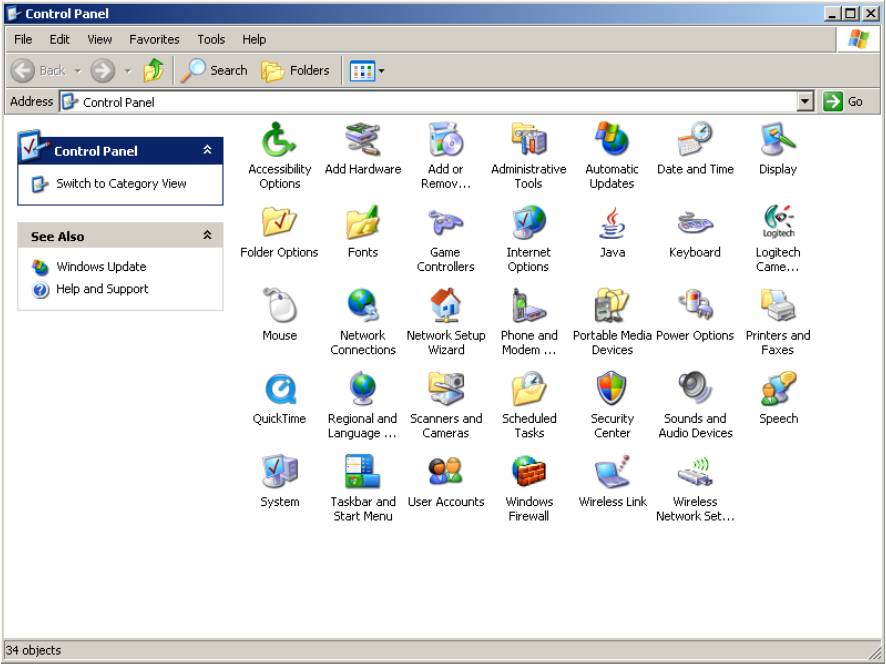Select Game Controllers icon

(446, 239)
